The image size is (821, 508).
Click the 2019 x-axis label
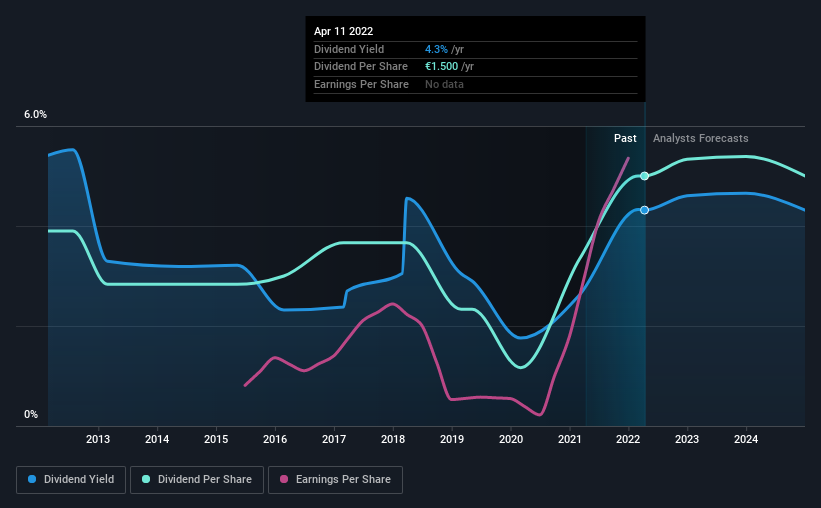pos(452,439)
